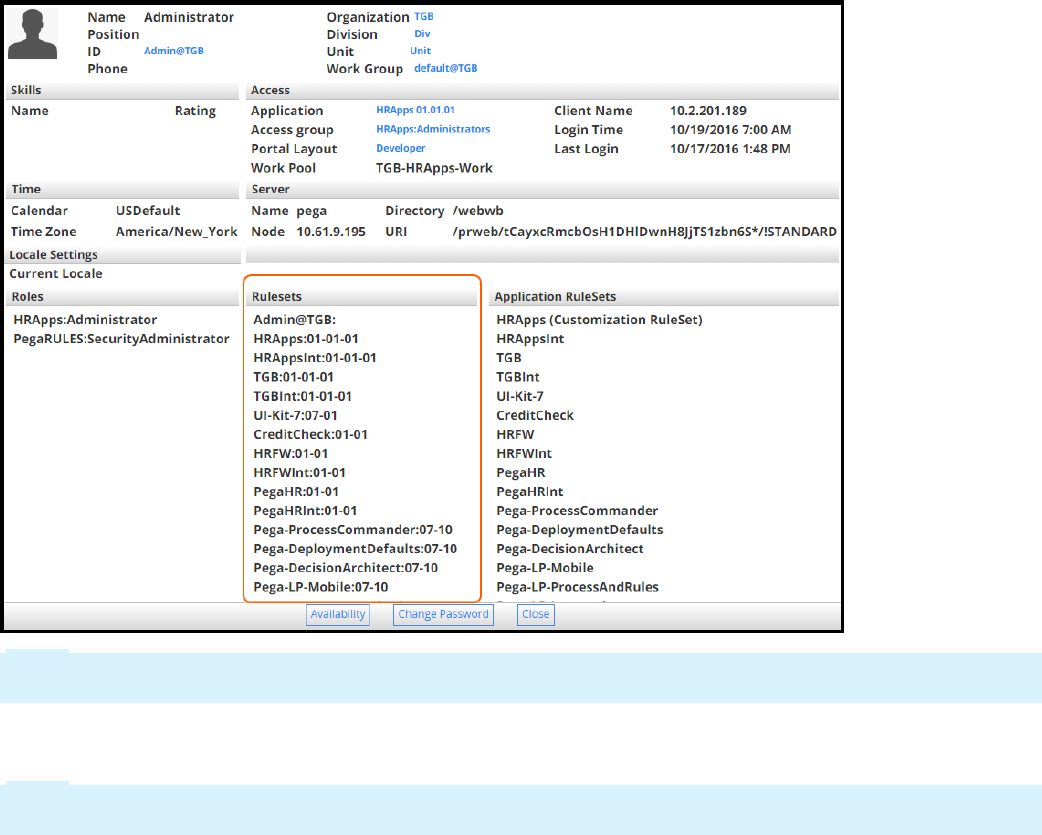Viewport: 1042px width, 835px height.
Task: Select HRApps (Customization RuleSet) entry
Action: 599,320
